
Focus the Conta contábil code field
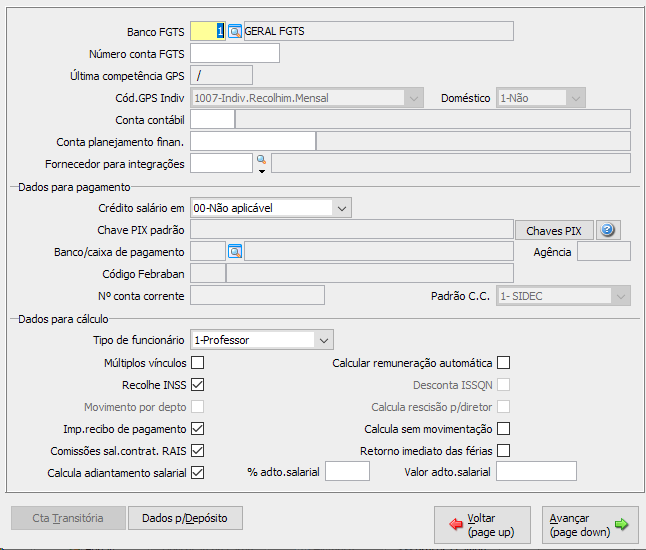coord(211,119)
